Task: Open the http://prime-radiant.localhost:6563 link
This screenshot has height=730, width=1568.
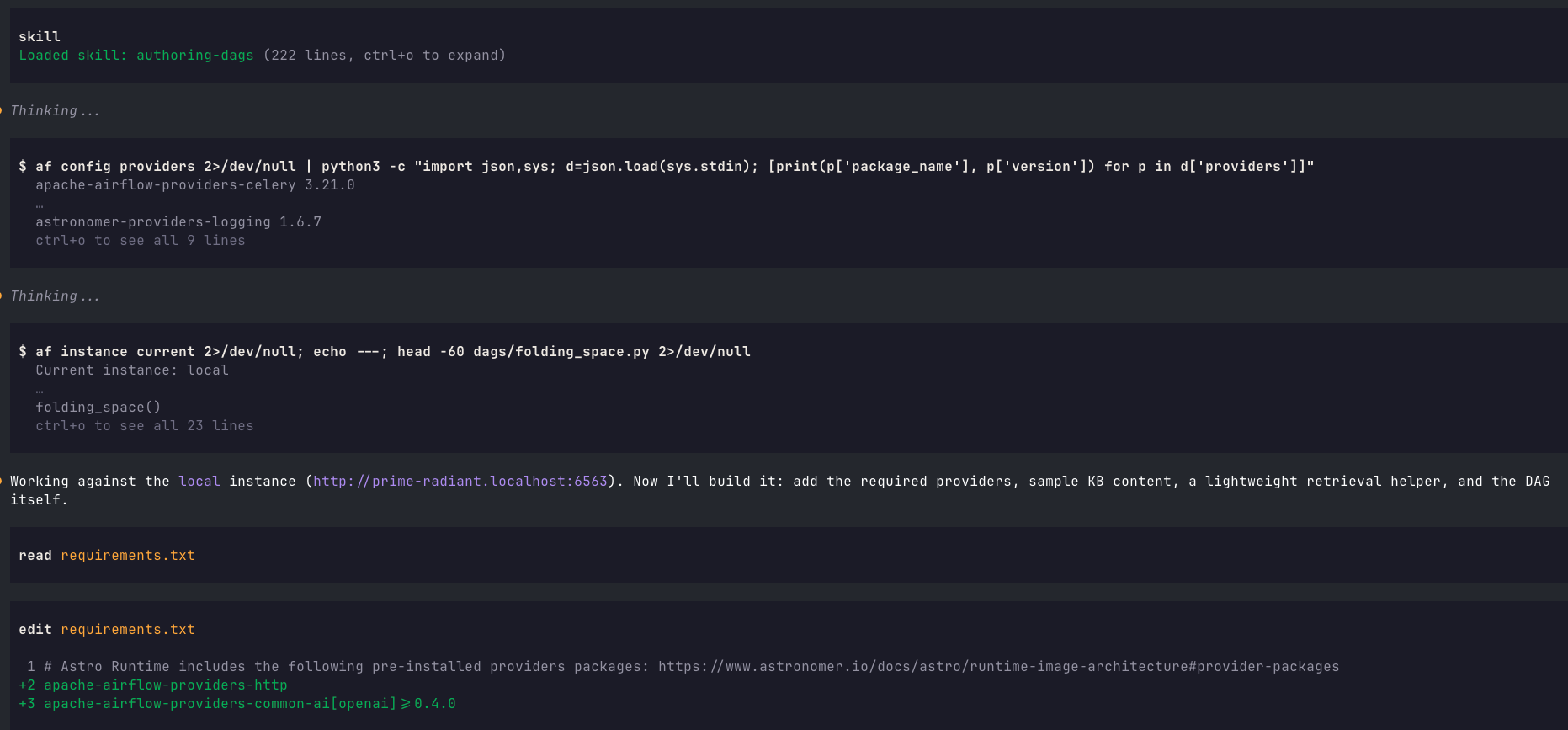Action: click(460, 482)
